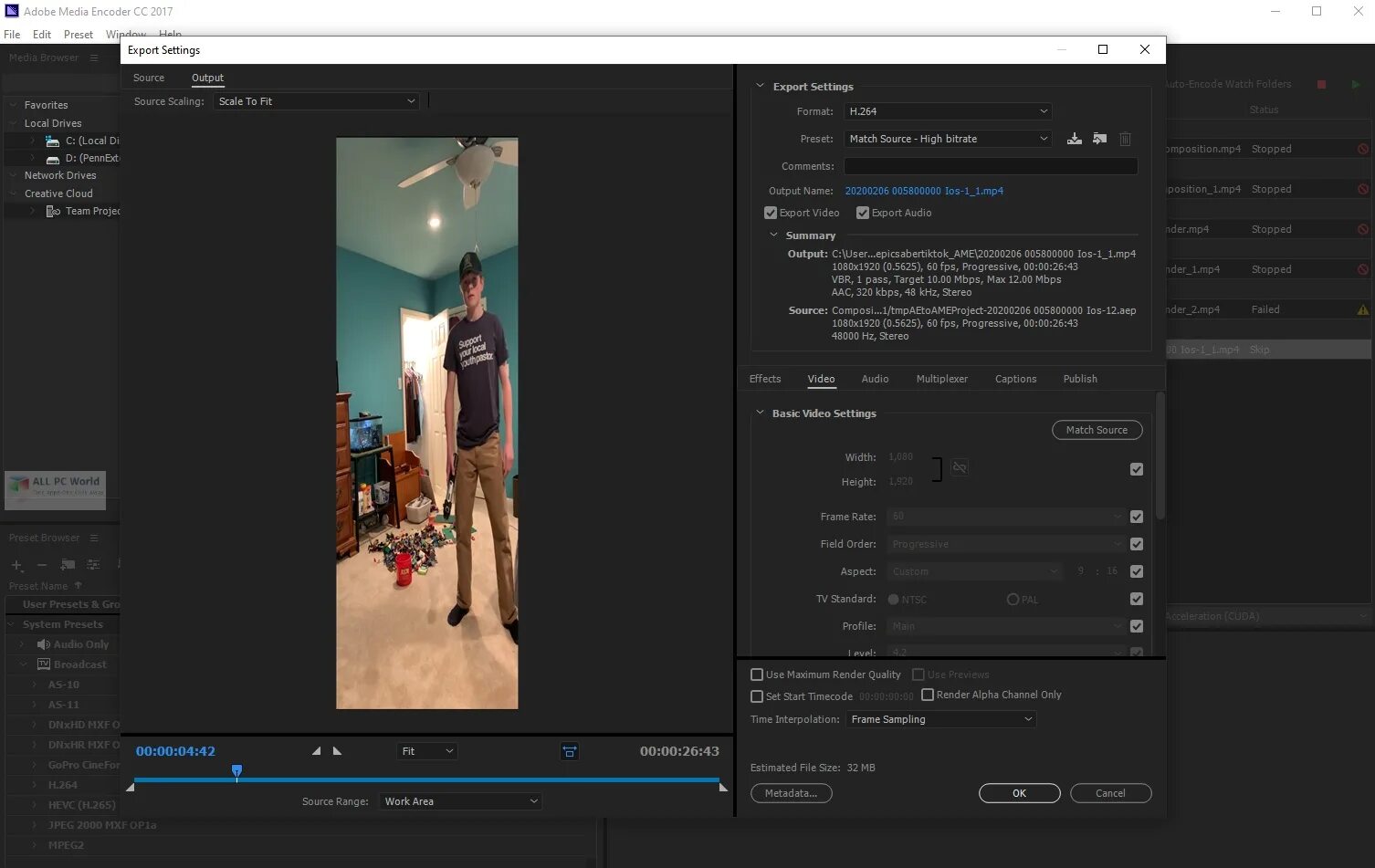Click the Adobe Media Encoder app icon in title bar
Viewport: 1375px width, 868px height.
tap(12, 11)
